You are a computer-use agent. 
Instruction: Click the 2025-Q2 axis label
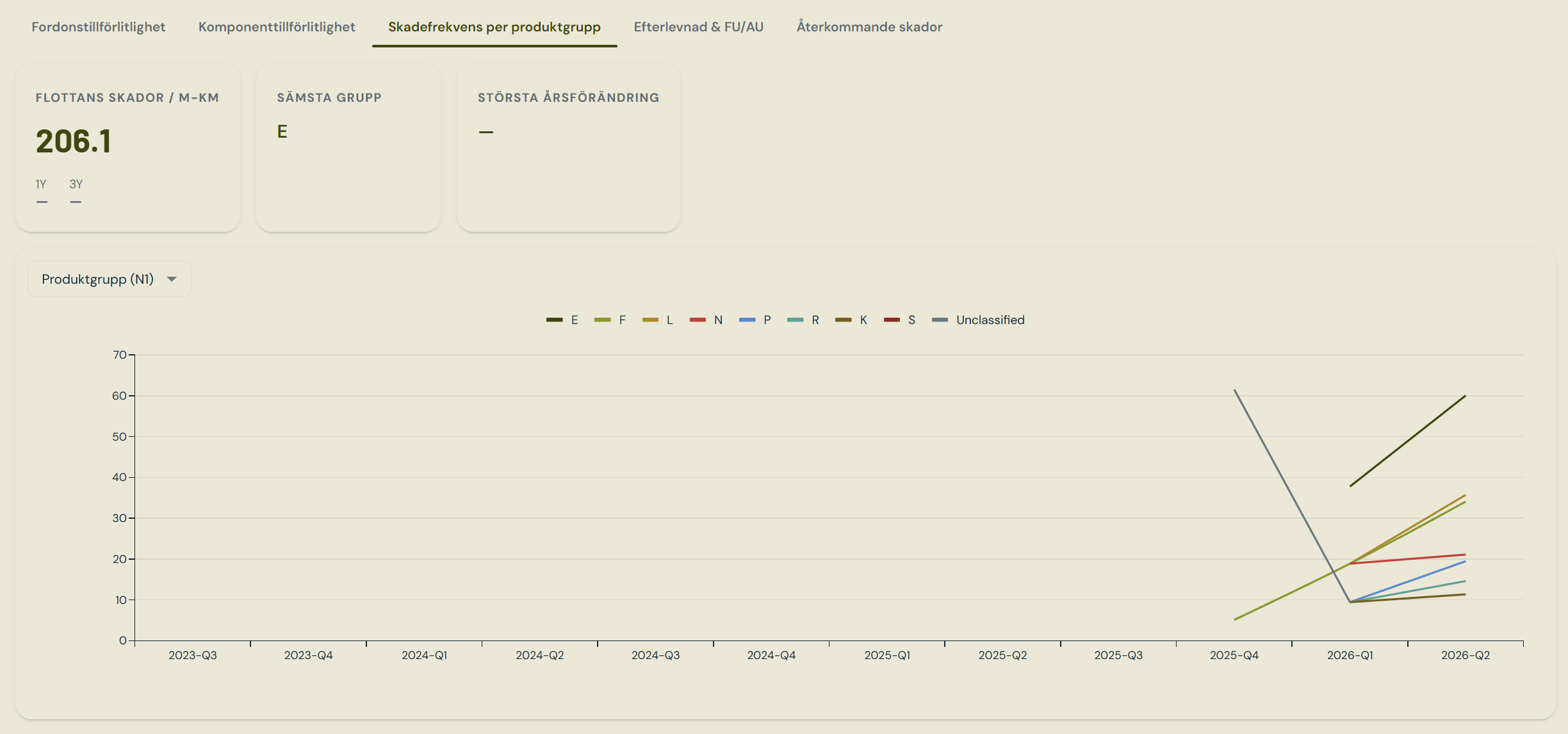[x=1003, y=655]
